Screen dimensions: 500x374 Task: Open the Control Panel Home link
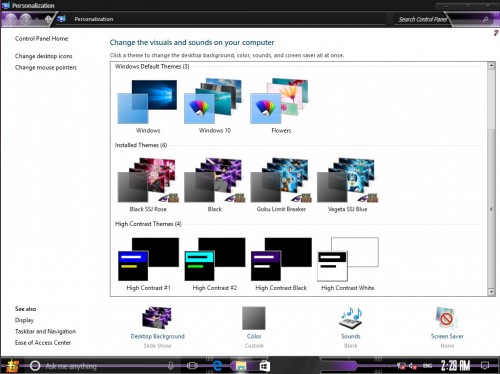point(41,39)
